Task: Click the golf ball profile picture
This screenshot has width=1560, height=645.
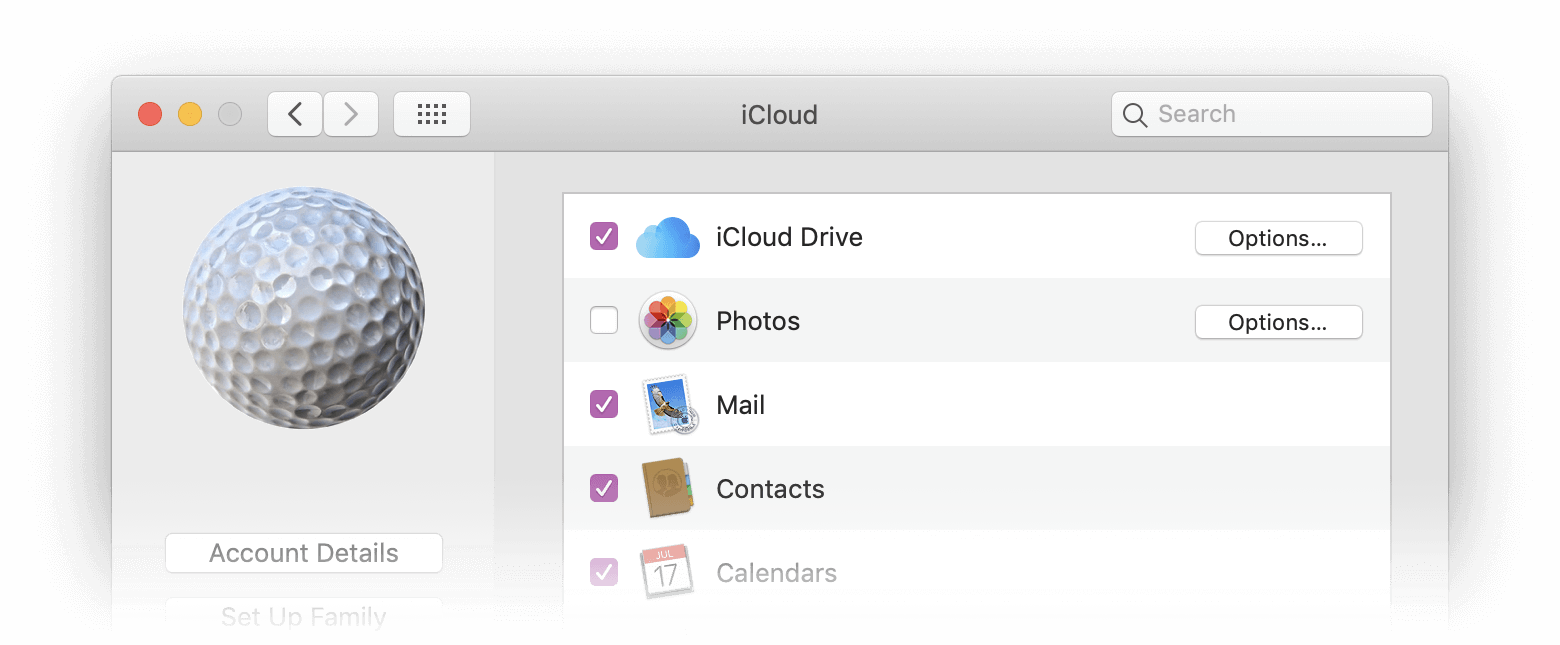Action: click(304, 308)
